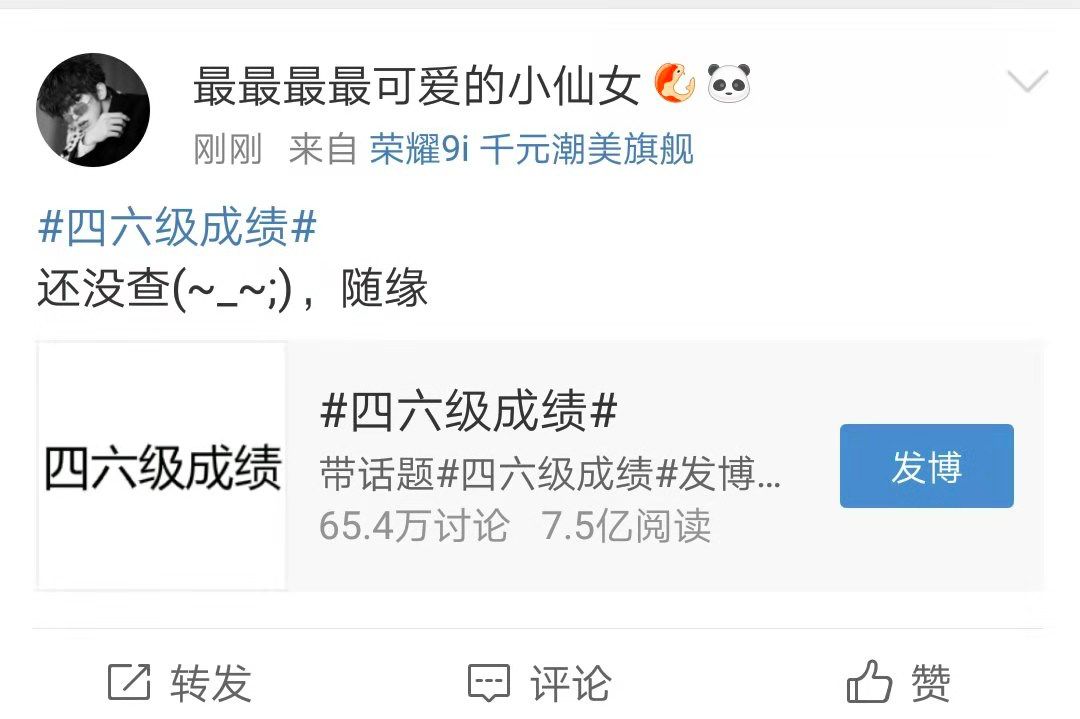1080x719 pixels.
Task: Tap the 转发 label
Action: 211,683
